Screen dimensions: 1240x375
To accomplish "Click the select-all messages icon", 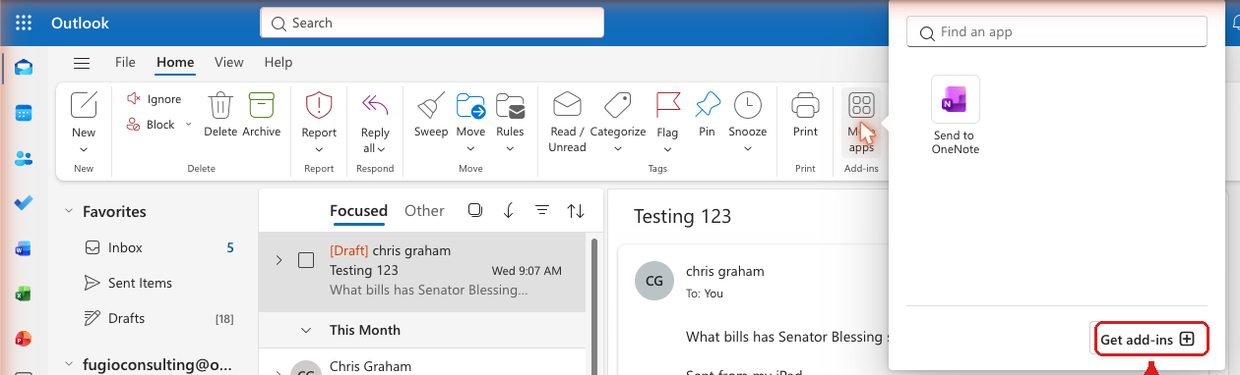I will [475, 210].
